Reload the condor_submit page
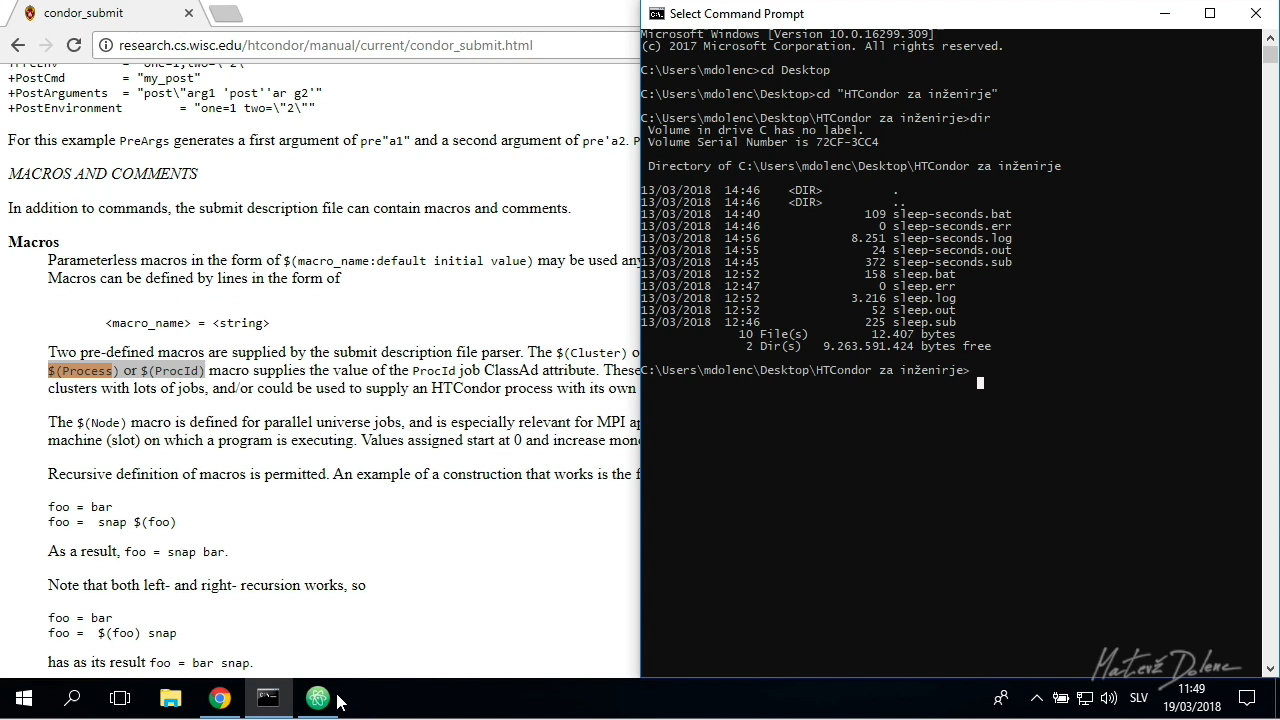 (74, 45)
